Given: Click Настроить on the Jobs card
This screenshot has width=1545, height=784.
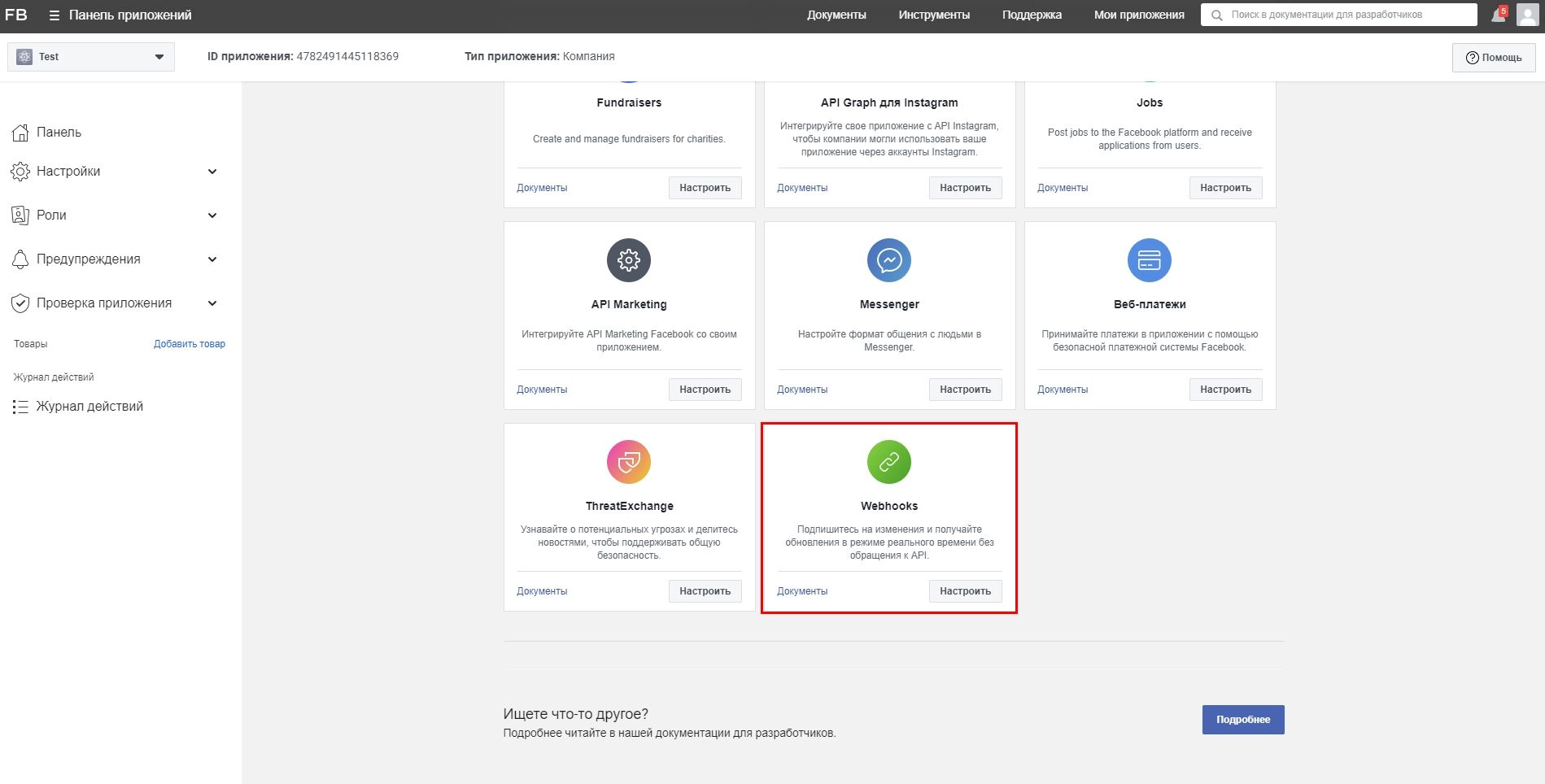Looking at the screenshot, I should coord(1226,188).
